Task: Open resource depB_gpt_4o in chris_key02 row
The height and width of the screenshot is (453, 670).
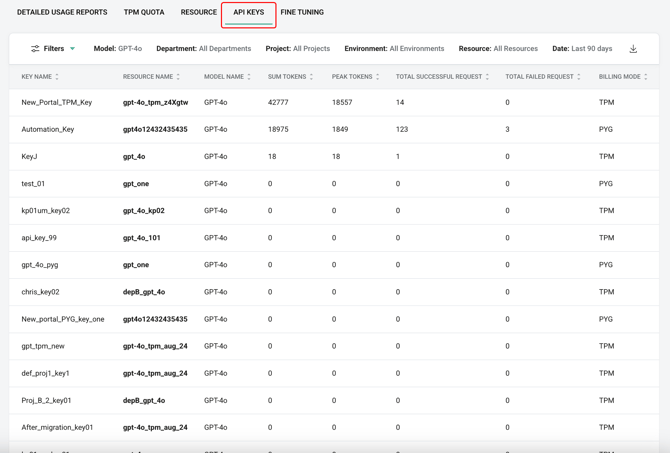Action: click(x=144, y=292)
